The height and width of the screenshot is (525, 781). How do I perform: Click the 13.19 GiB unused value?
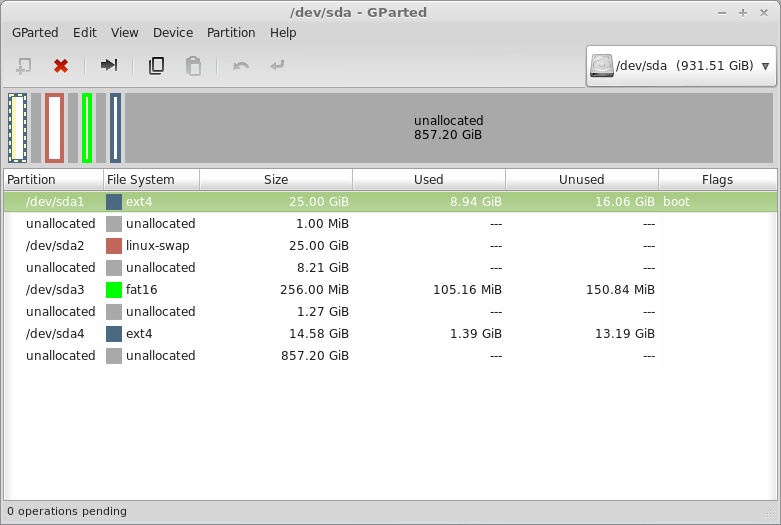point(625,334)
